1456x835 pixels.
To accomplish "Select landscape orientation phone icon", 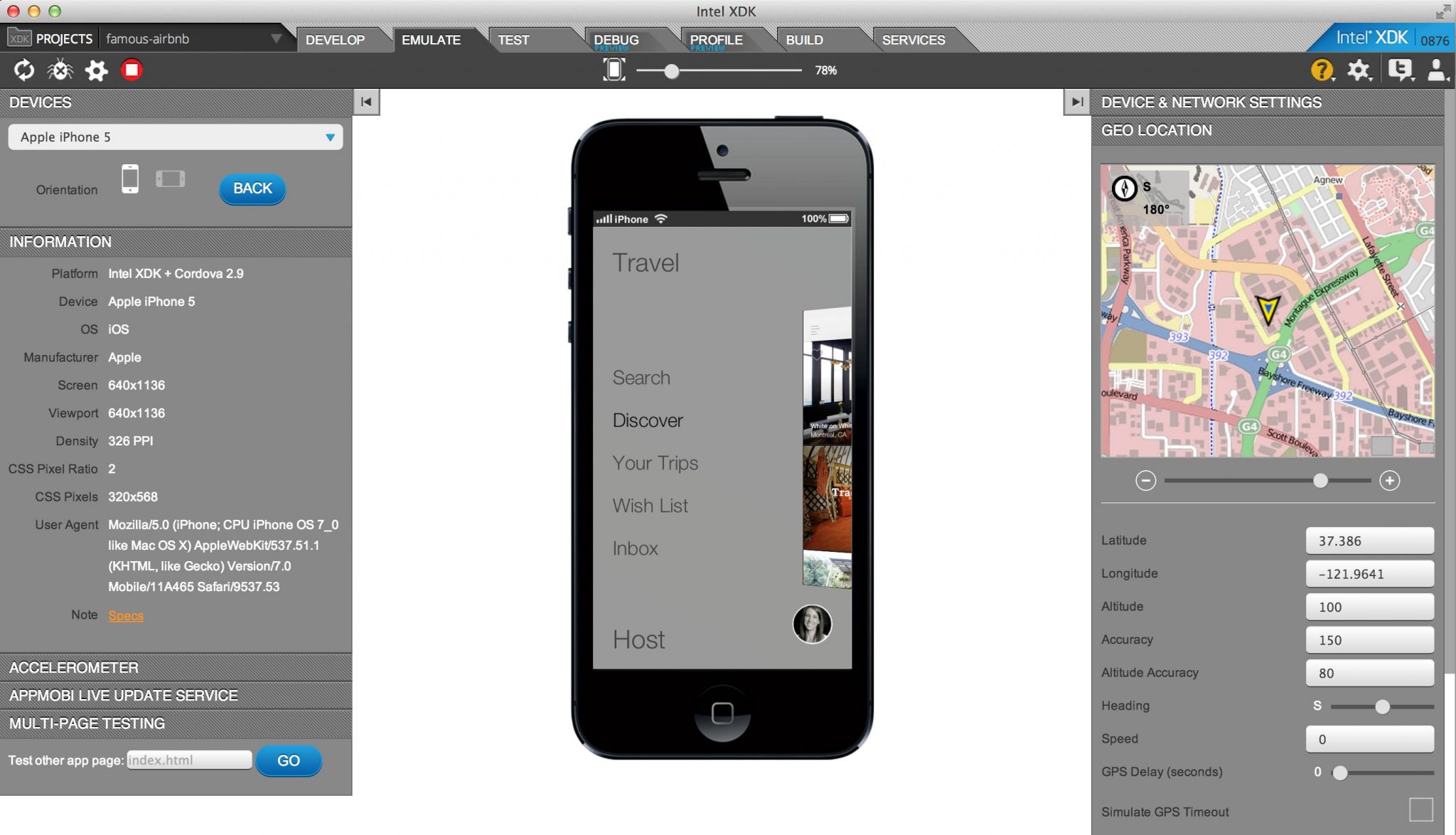I will tap(171, 179).
